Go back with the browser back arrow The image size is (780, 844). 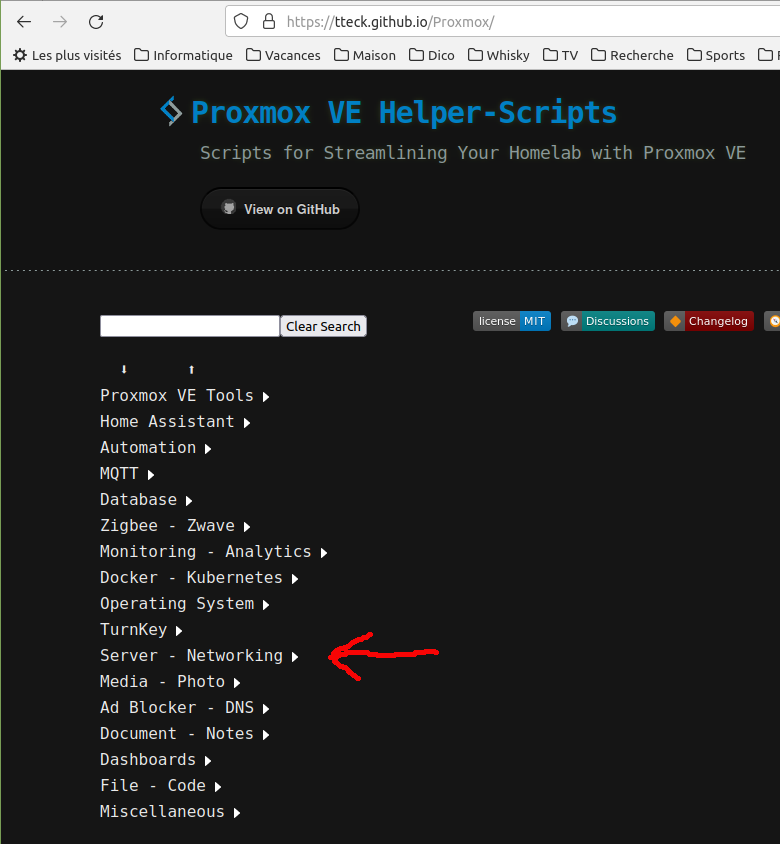(24, 22)
